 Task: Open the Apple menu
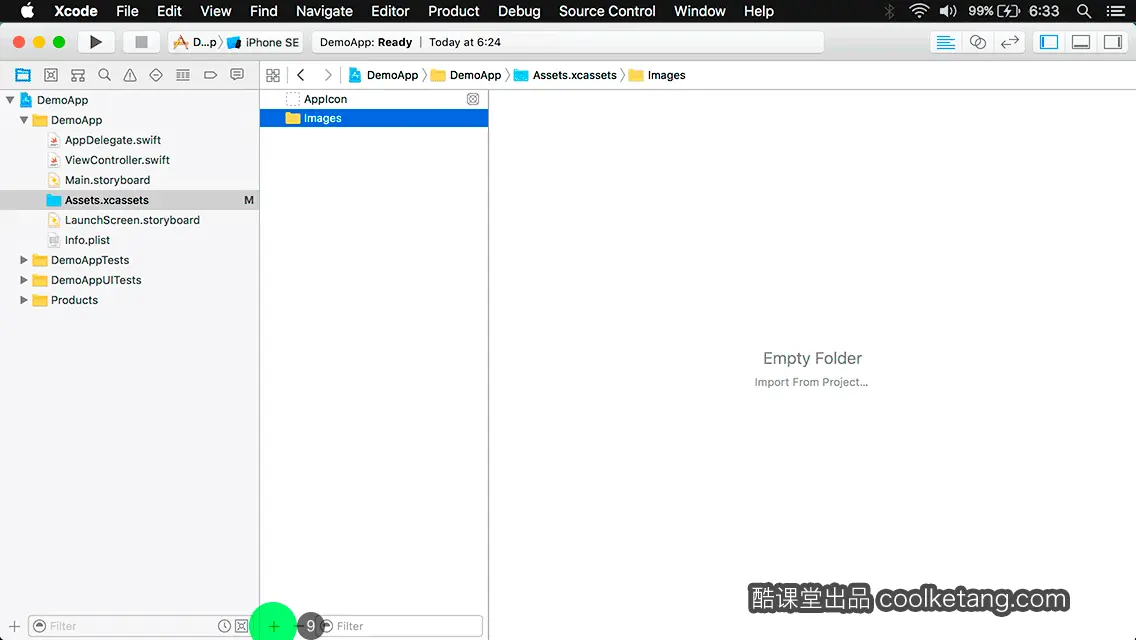[x=27, y=11]
